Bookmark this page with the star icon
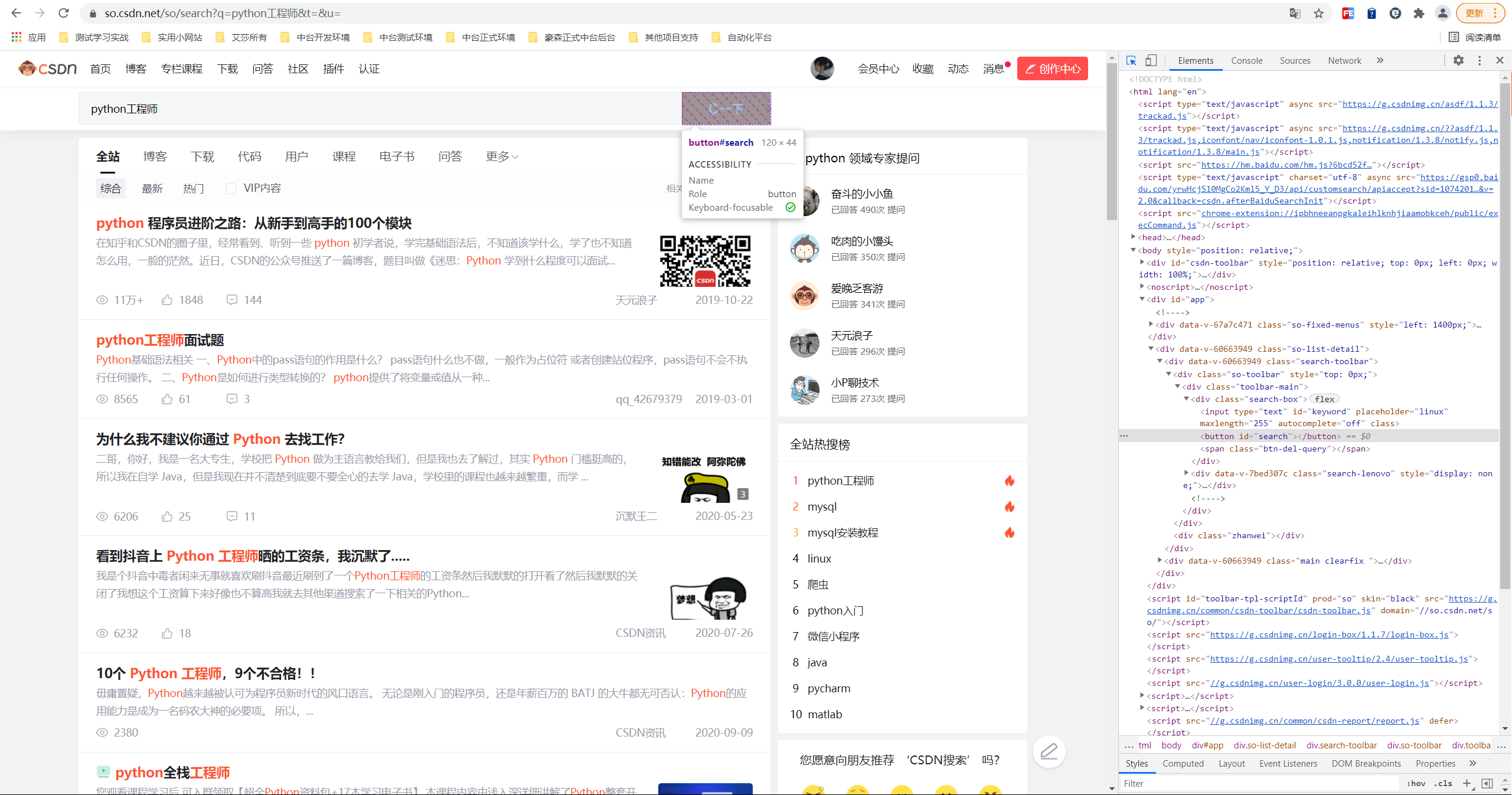 coord(1318,13)
